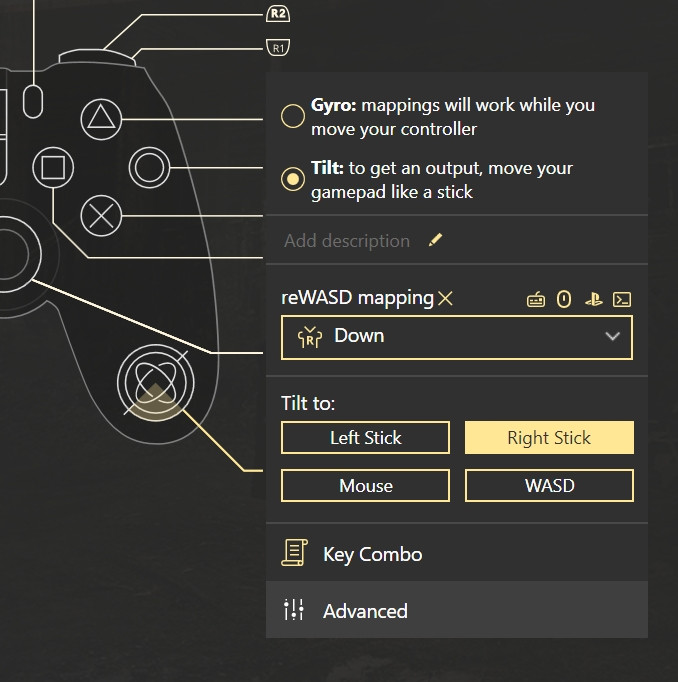678x682 pixels.
Task: Open PlayStation gamepad mappings icon
Action: tap(594, 300)
